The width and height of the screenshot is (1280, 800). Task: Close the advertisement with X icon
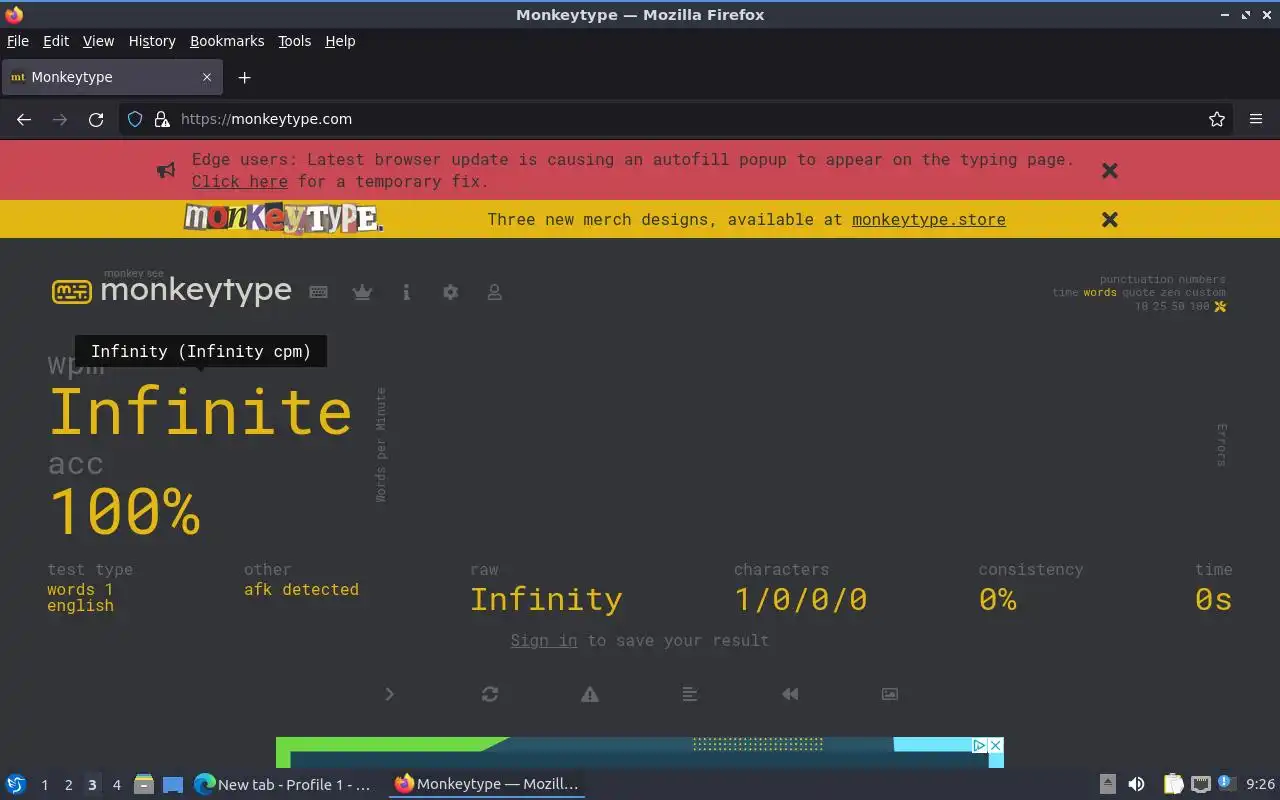(995, 745)
